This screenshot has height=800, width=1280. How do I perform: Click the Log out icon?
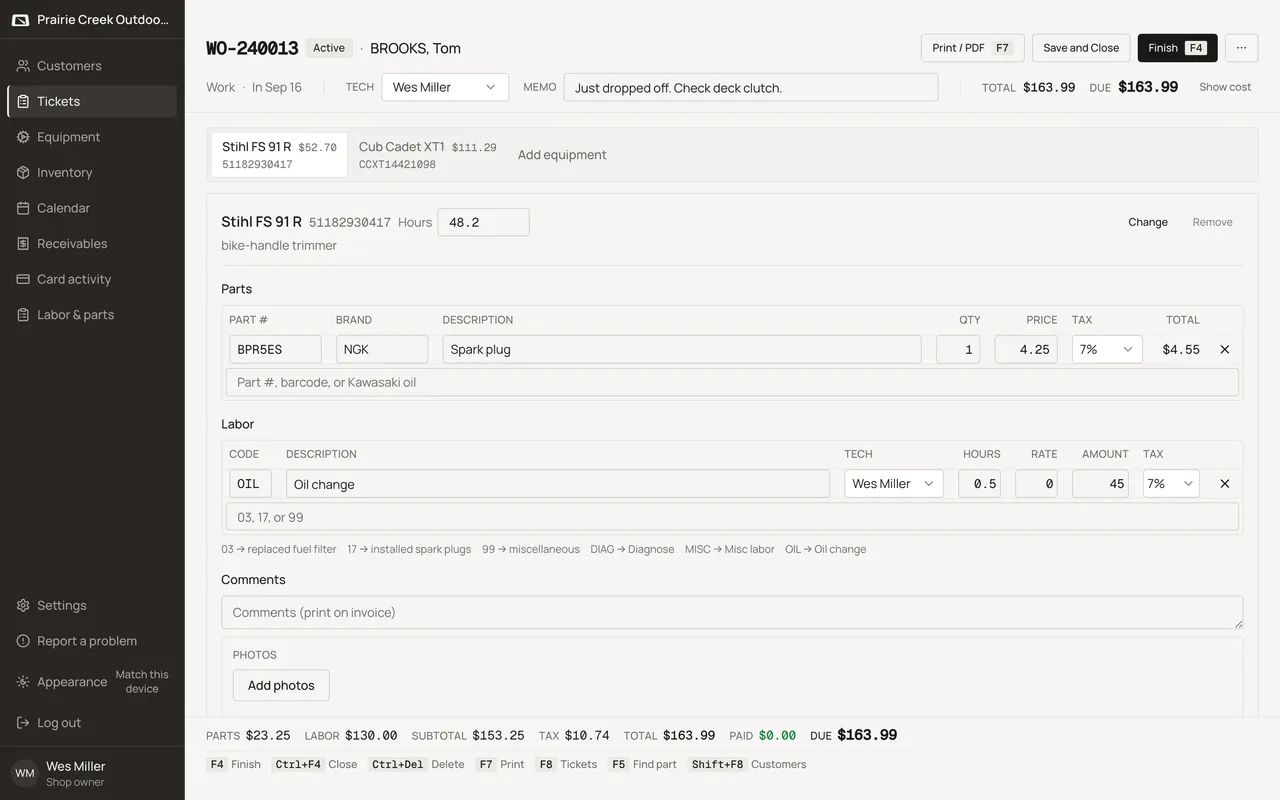point(23,723)
